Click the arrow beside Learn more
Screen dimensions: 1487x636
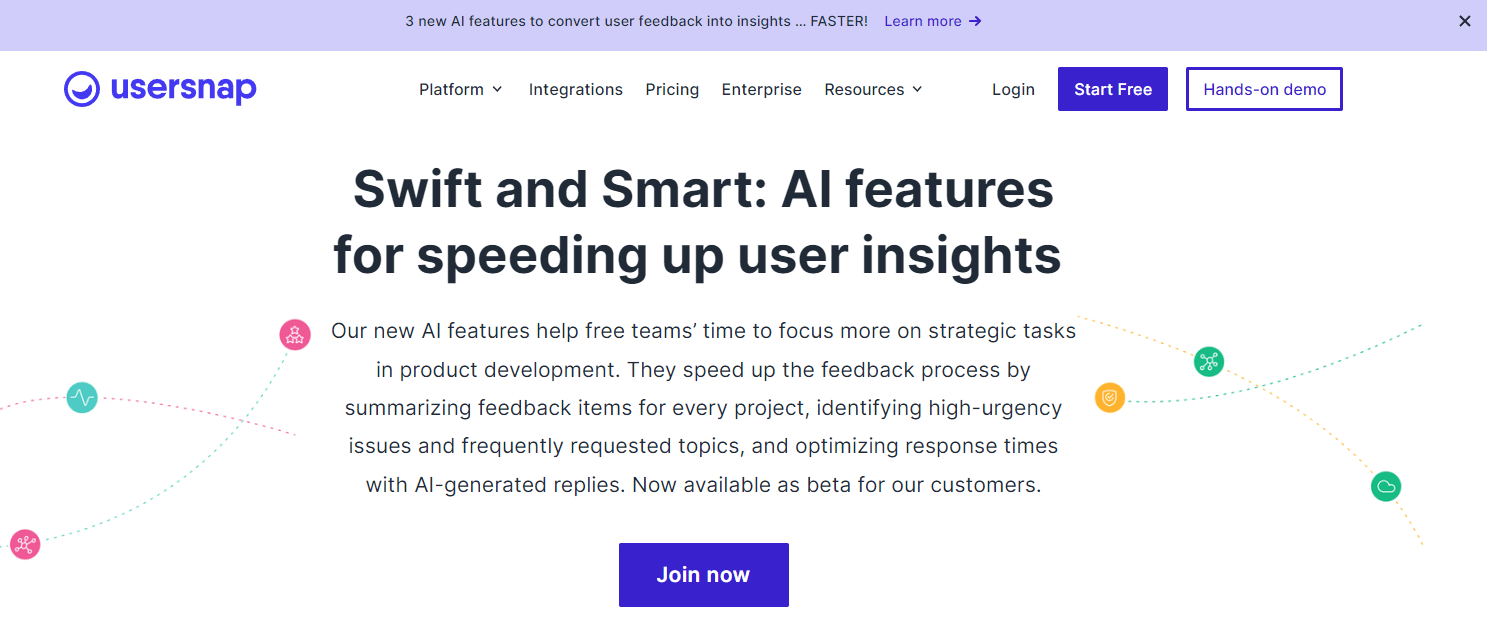pyautogui.click(x=976, y=21)
